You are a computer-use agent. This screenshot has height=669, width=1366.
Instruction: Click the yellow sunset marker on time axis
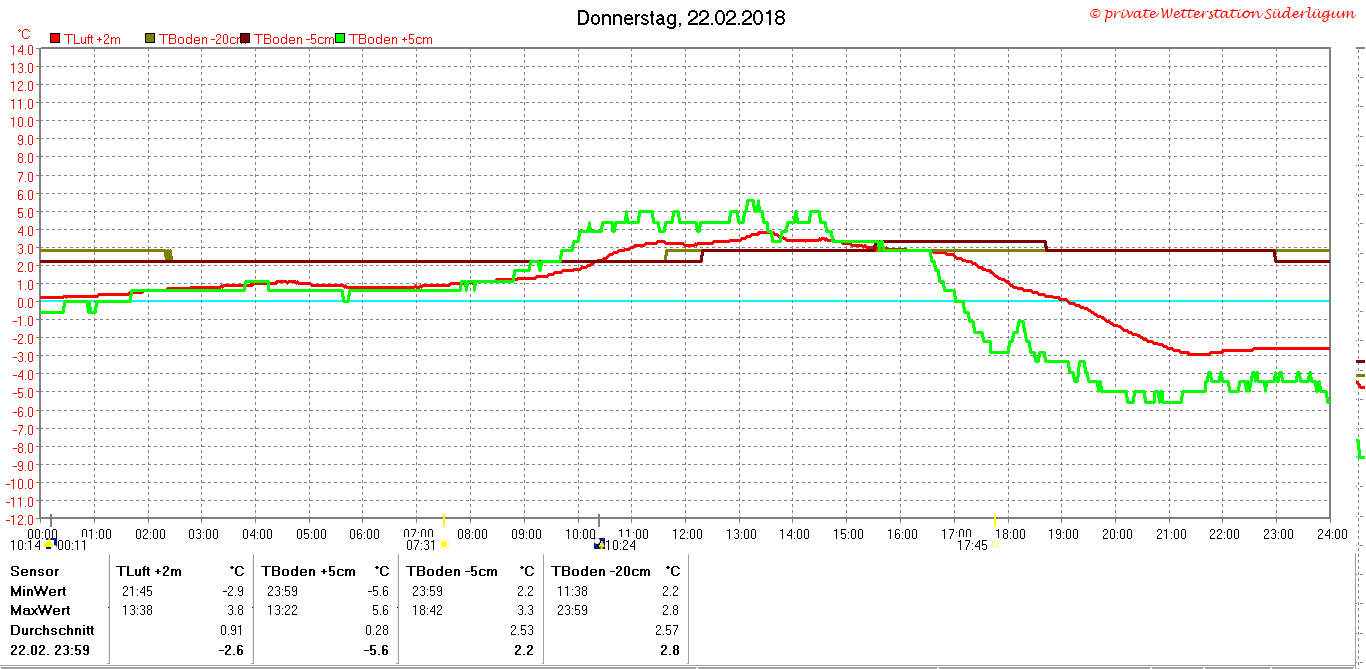pyautogui.click(x=994, y=521)
